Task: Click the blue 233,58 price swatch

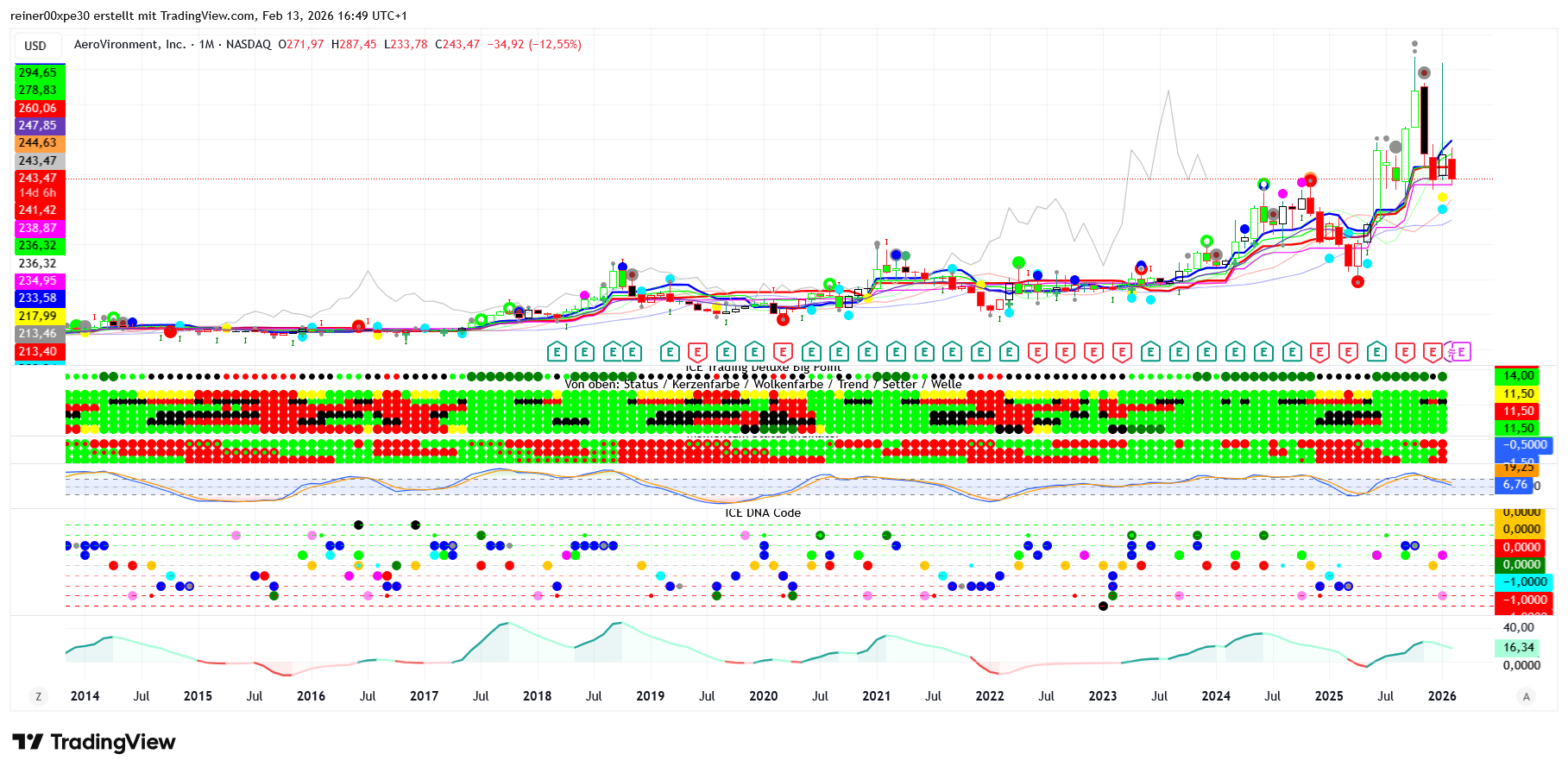Action: (38, 299)
